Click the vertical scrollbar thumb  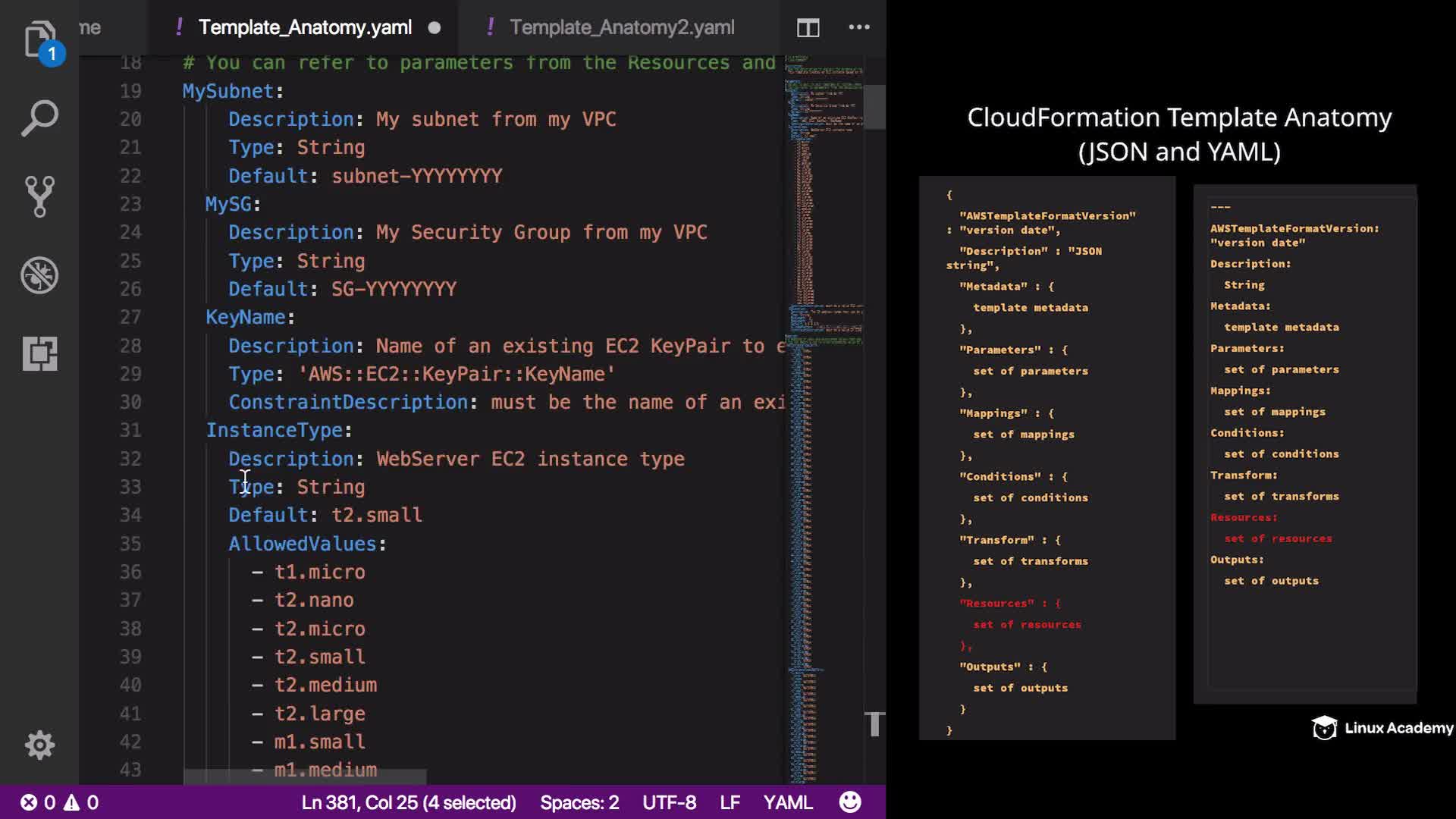click(x=874, y=106)
